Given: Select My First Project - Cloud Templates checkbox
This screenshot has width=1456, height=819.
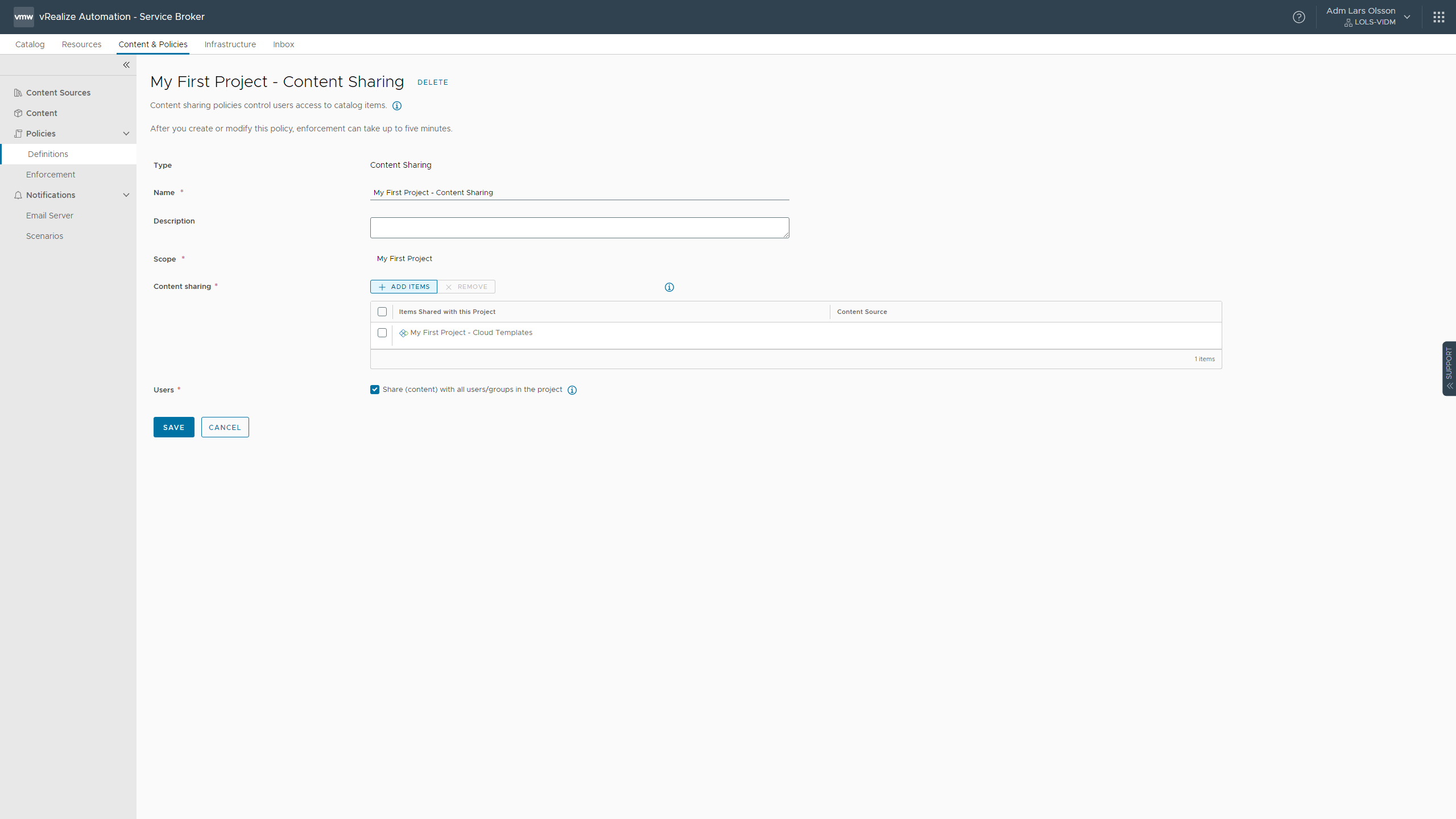Looking at the screenshot, I should (382, 333).
